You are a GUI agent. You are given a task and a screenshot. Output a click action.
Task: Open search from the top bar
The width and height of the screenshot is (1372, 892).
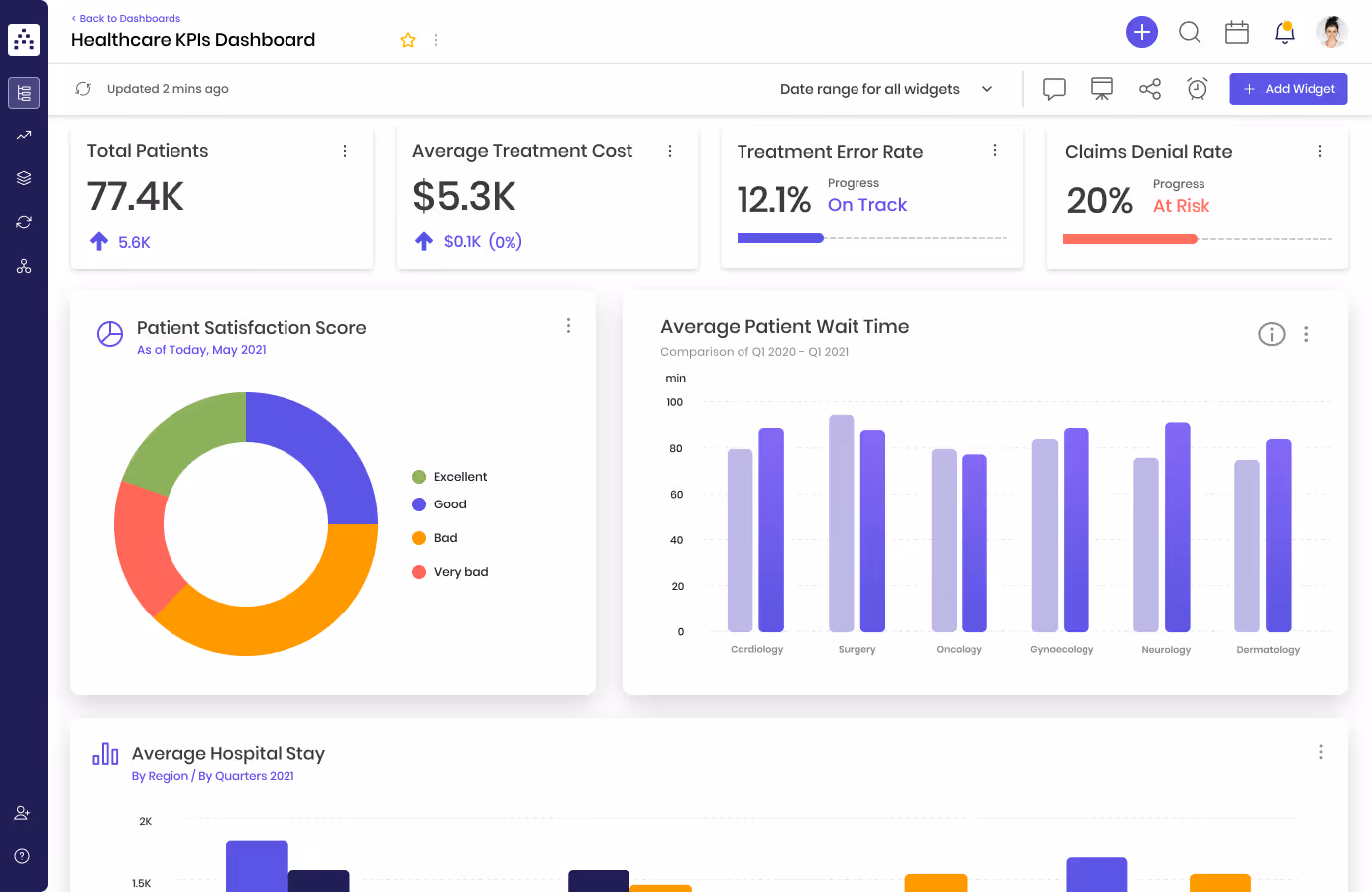(x=1189, y=32)
